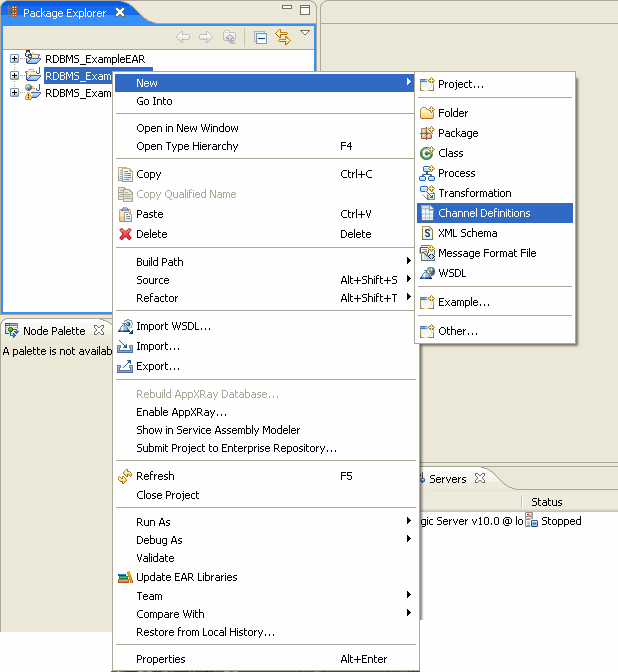This screenshot has height=672, width=618.
Task: Click the Node Palette tab icon
Action: (x=12, y=330)
